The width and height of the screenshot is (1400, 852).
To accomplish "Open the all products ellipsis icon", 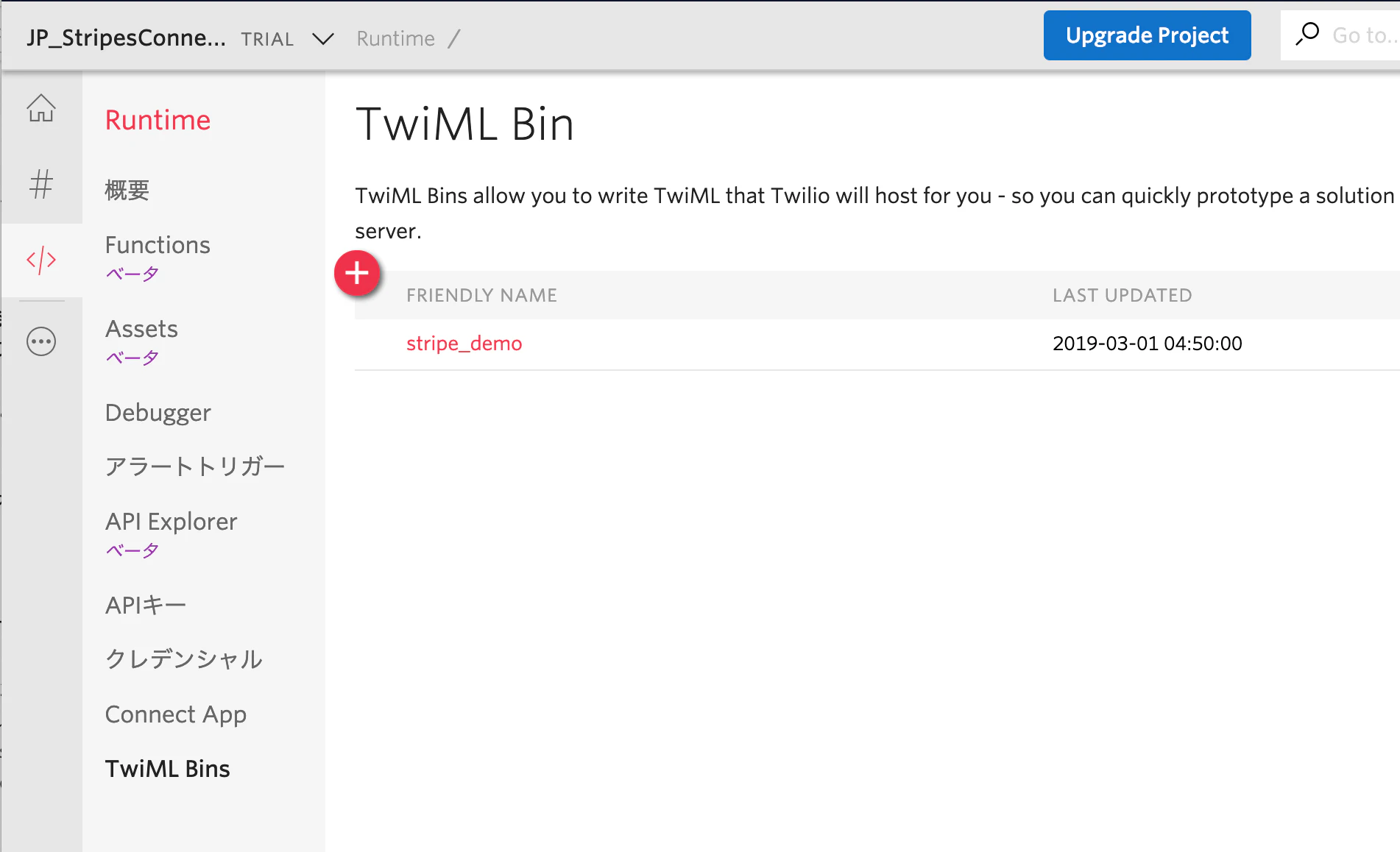I will click(41, 341).
